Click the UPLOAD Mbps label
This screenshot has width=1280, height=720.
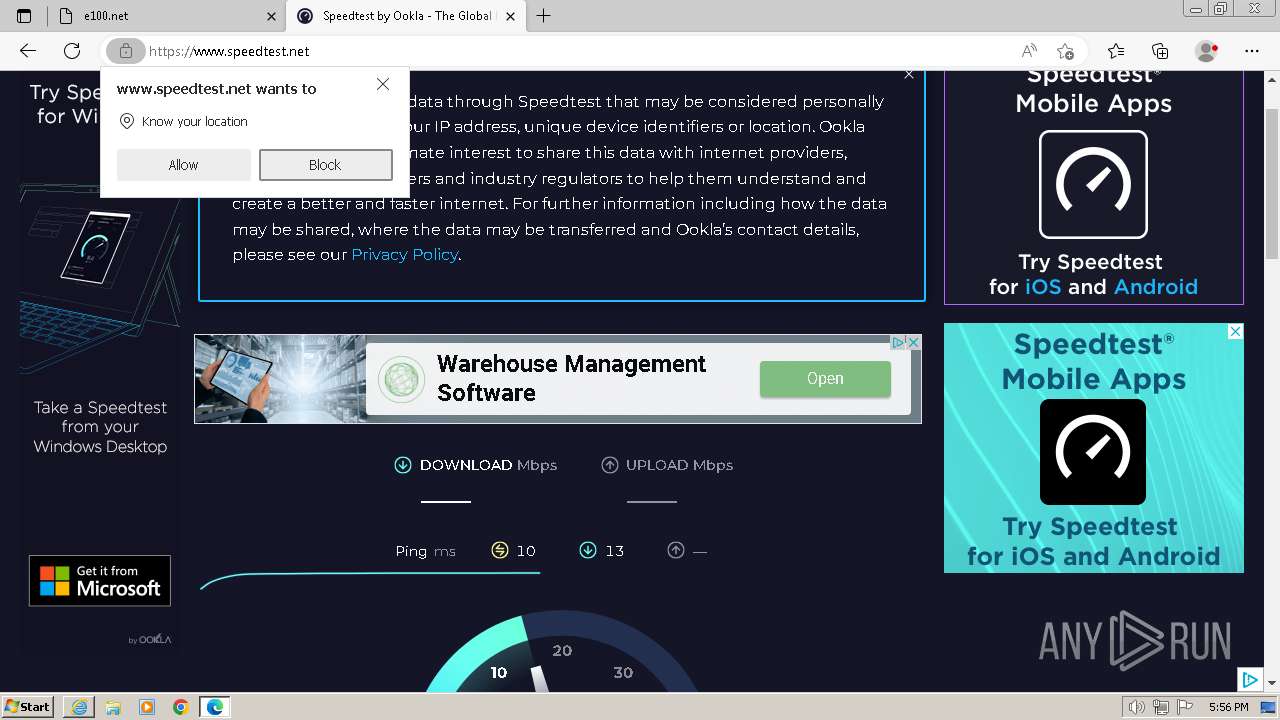point(679,465)
